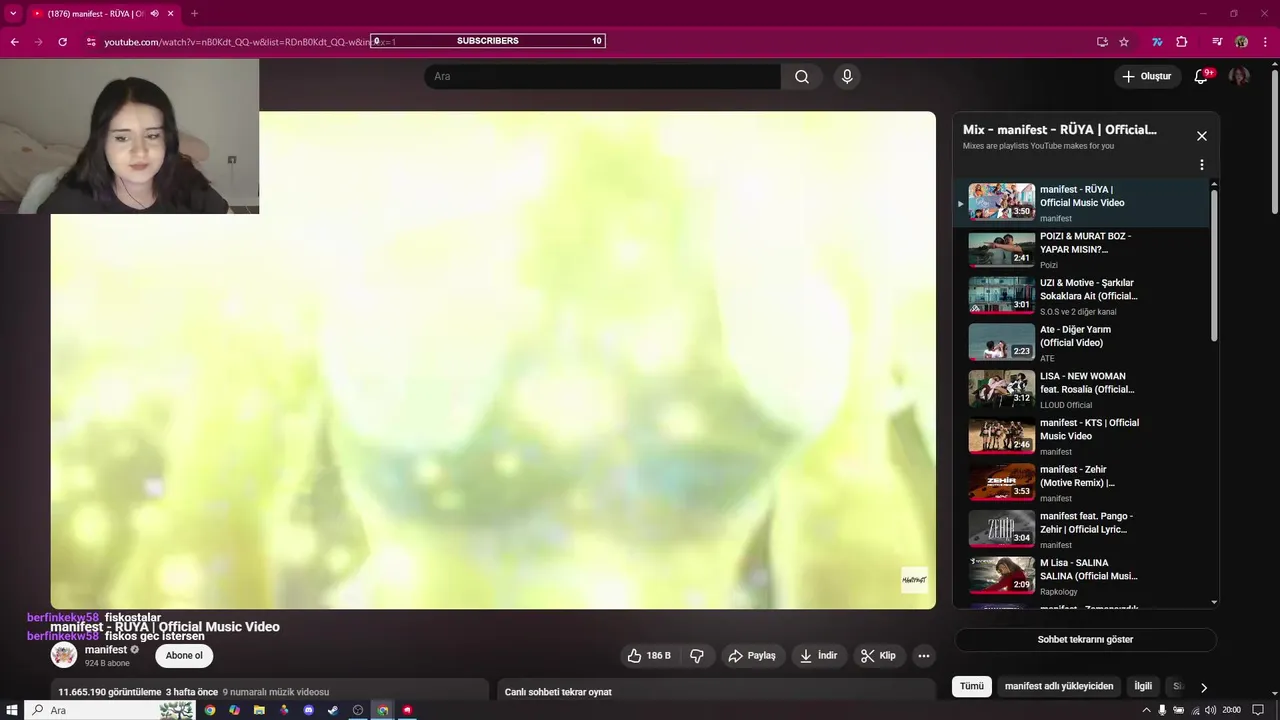
Task: Click the manifest channel avatar
Action: coord(64,656)
